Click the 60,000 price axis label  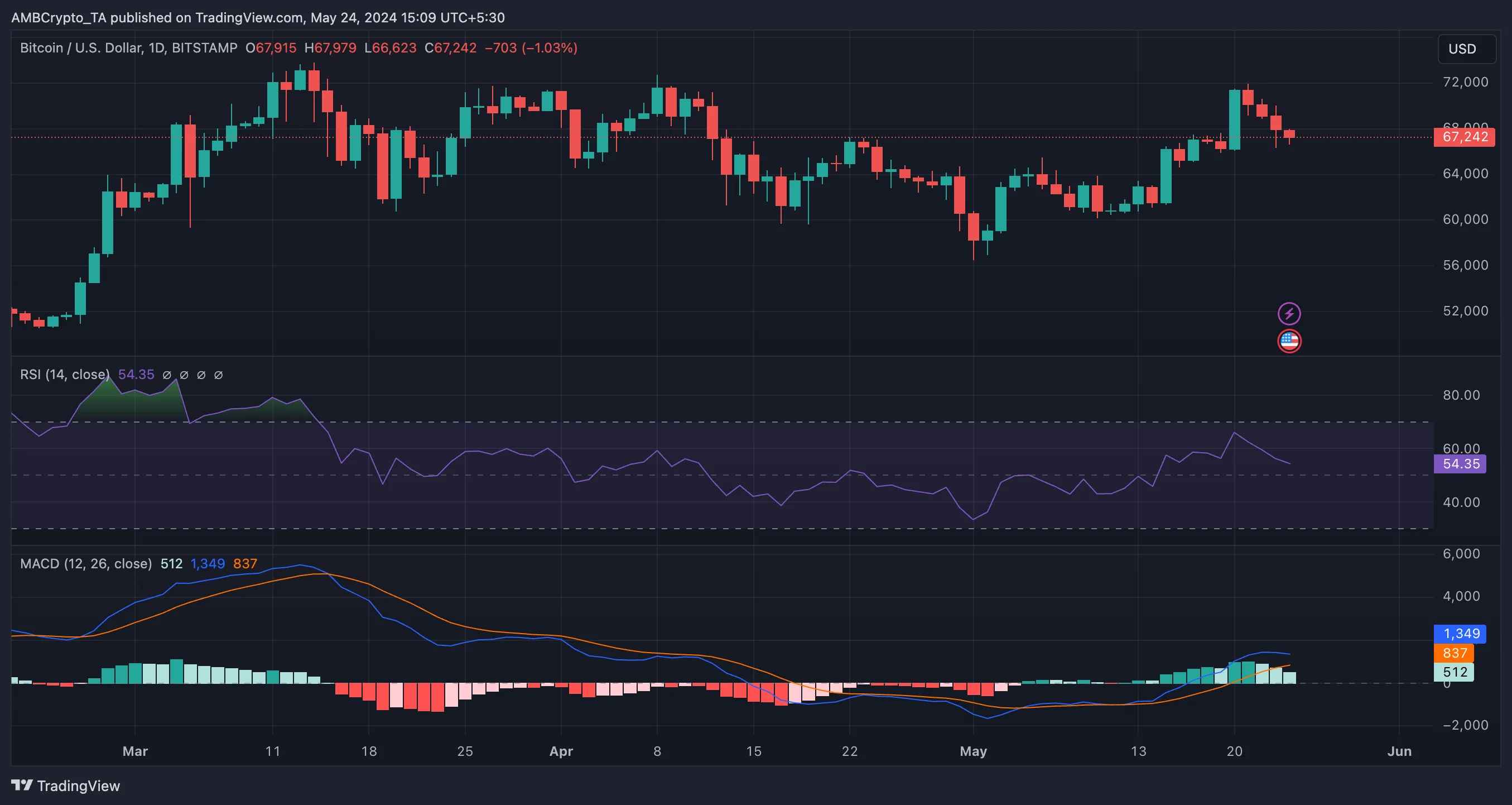pyautogui.click(x=1466, y=219)
